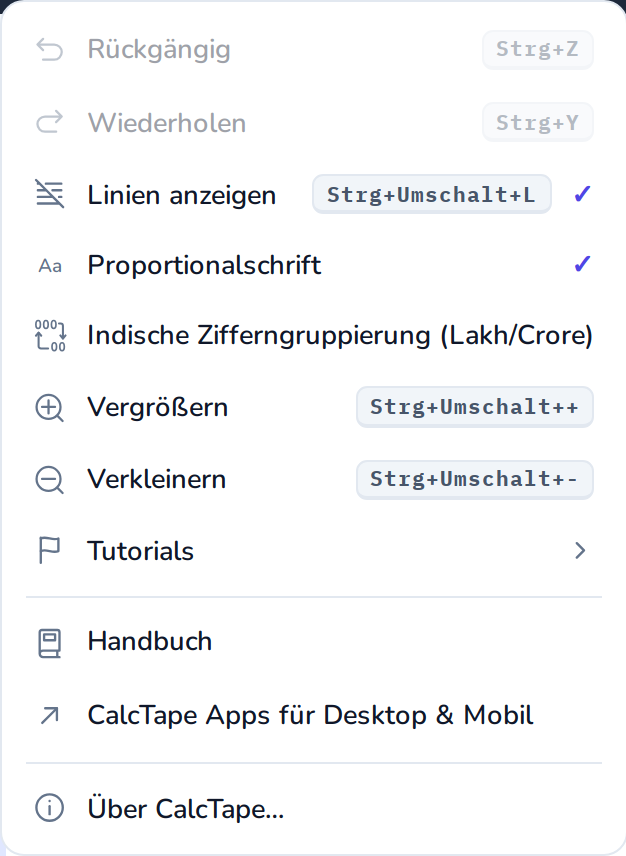Toggle the Proportionalschrift checkmark
Image resolution: width=626 pixels, height=856 pixels.
582,264
